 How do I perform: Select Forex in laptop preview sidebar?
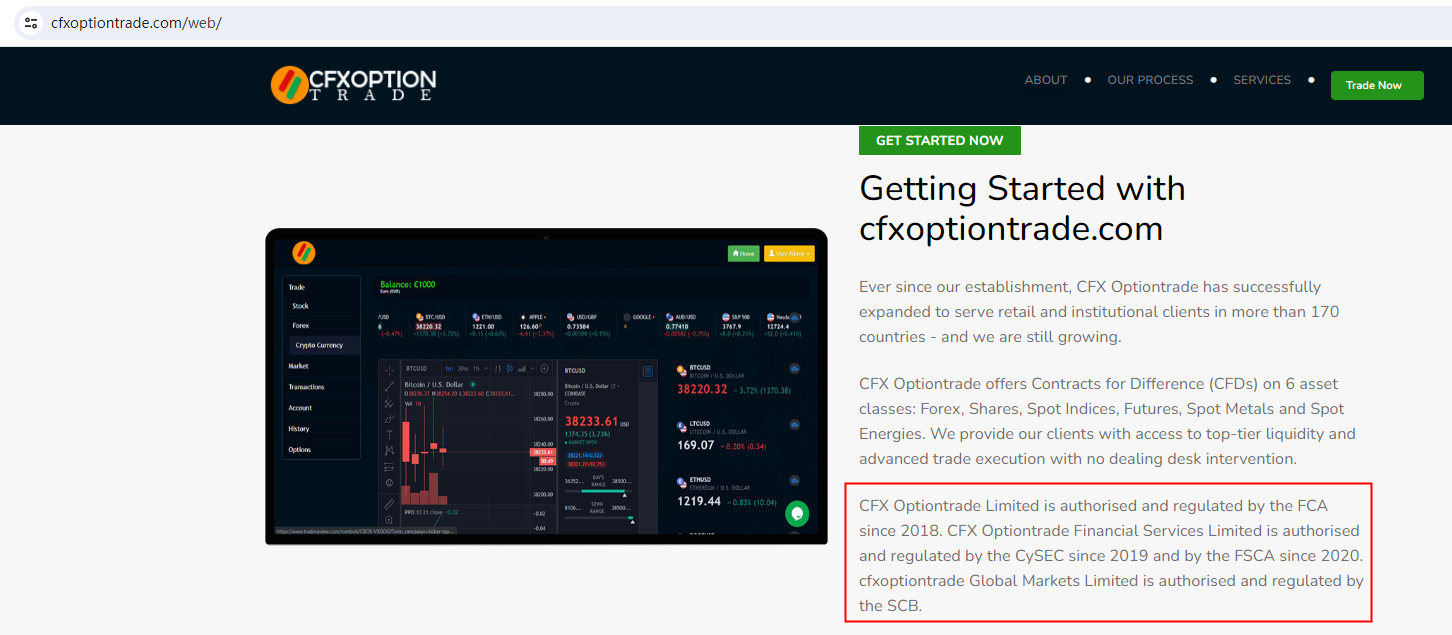click(300, 326)
